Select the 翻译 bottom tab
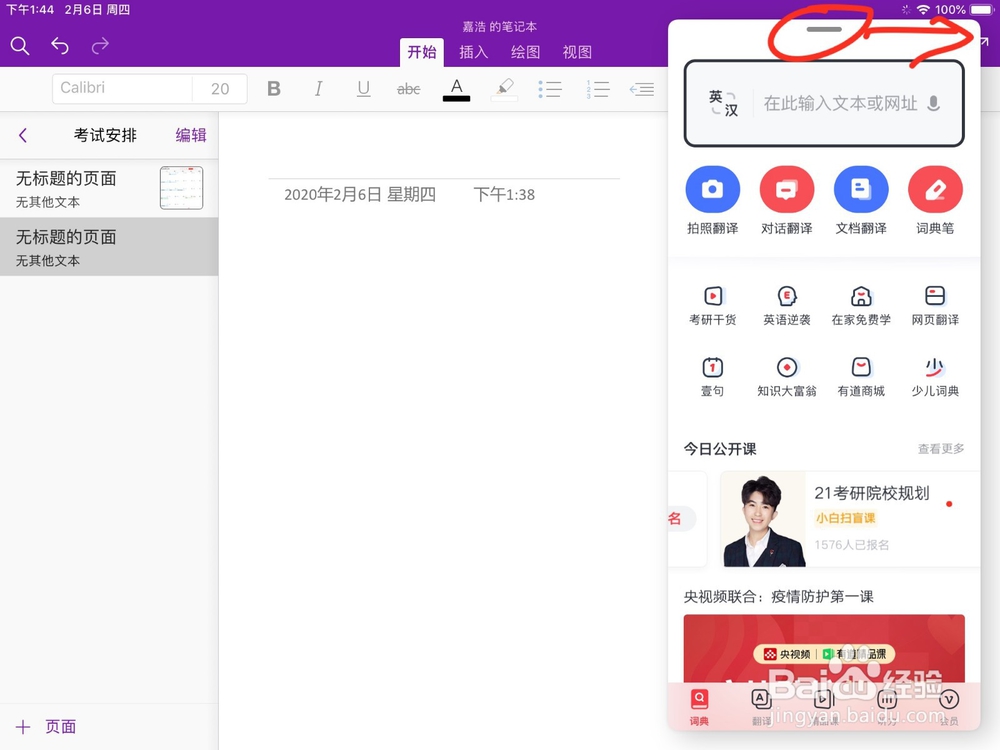Image resolution: width=1000 pixels, height=750 pixels. tap(761, 707)
